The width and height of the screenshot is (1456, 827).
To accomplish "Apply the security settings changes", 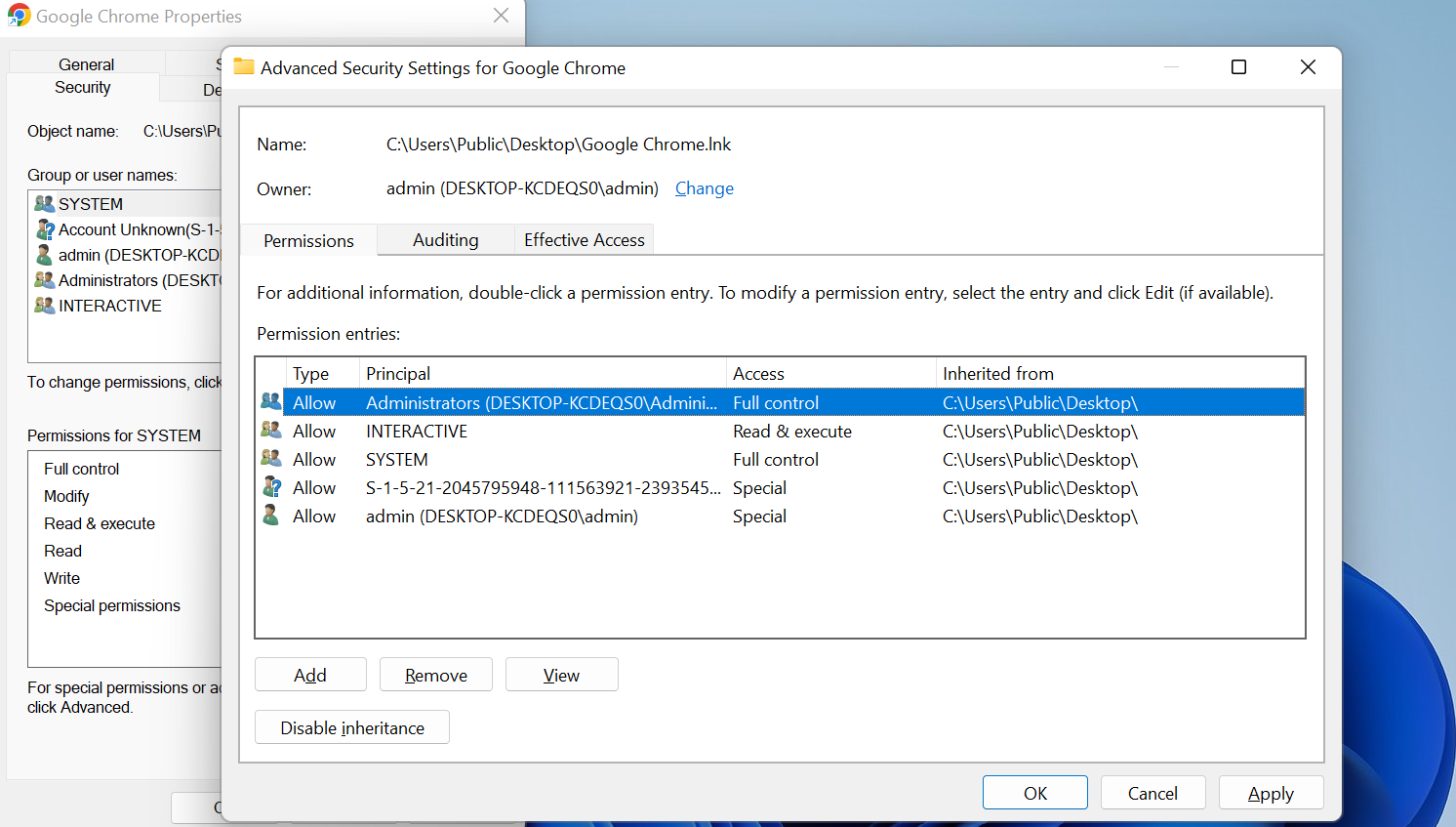I will (1271, 792).
